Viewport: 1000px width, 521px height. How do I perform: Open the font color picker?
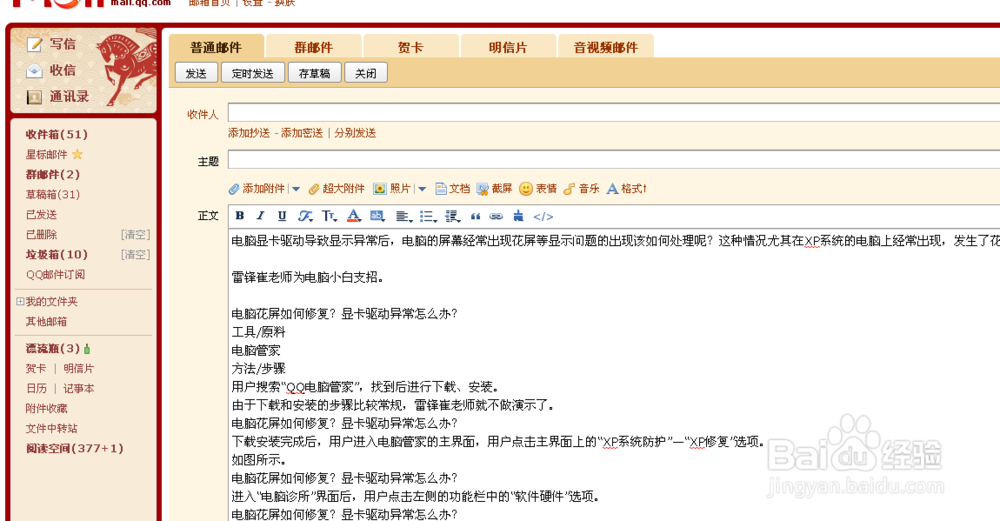point(354,216)
